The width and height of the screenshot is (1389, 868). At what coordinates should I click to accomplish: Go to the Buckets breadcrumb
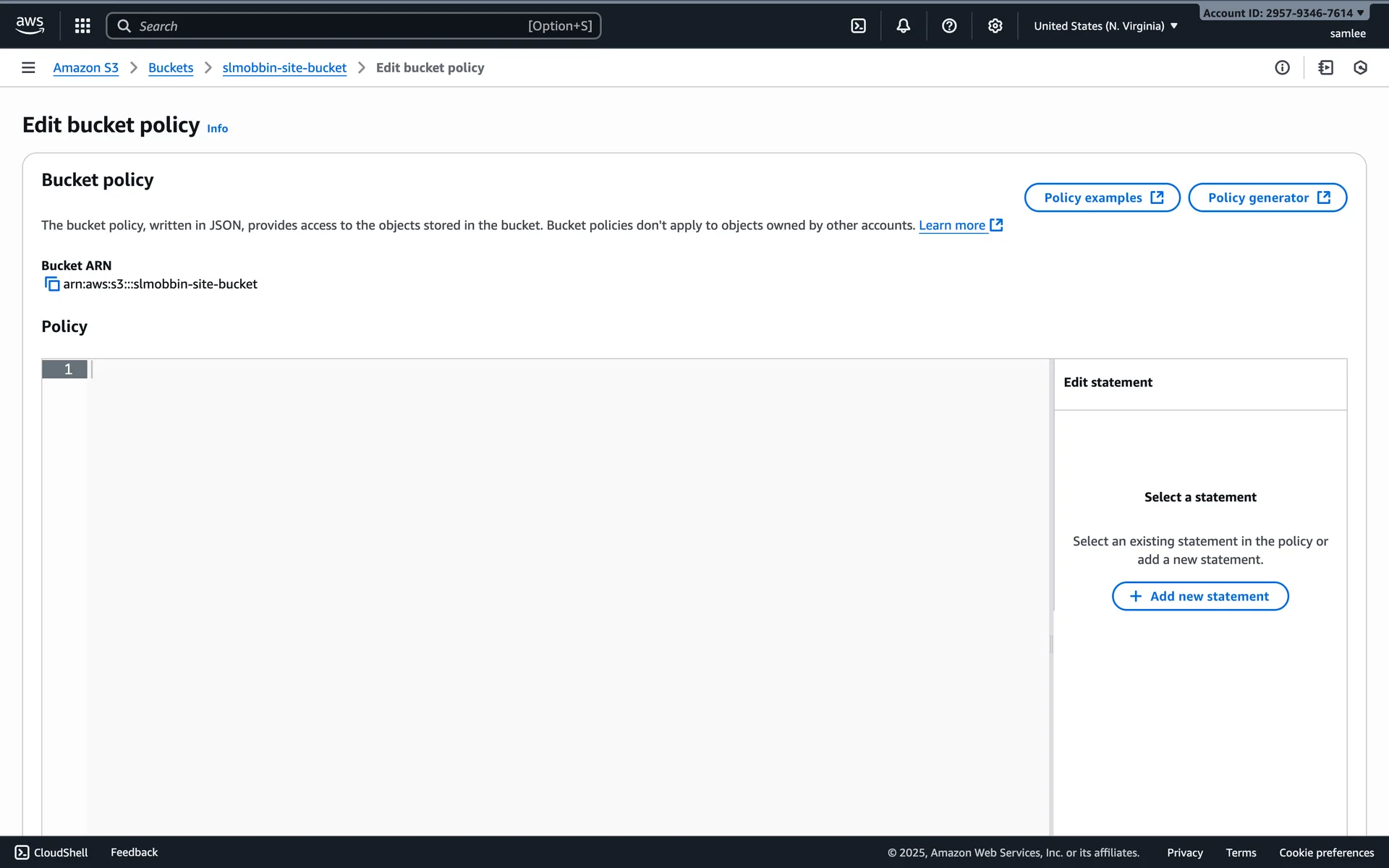click(x=171, y=68)
